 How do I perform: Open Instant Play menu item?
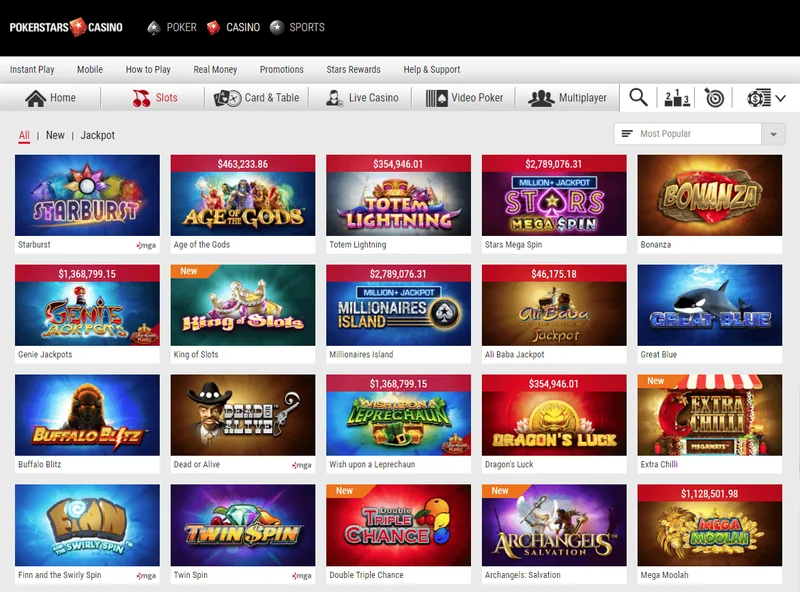(32, 69)
